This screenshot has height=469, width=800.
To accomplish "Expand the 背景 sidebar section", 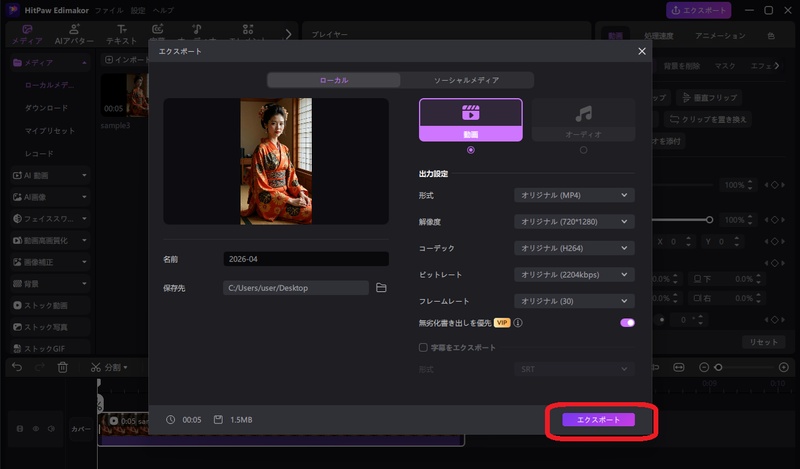I will tap(50, 284).
